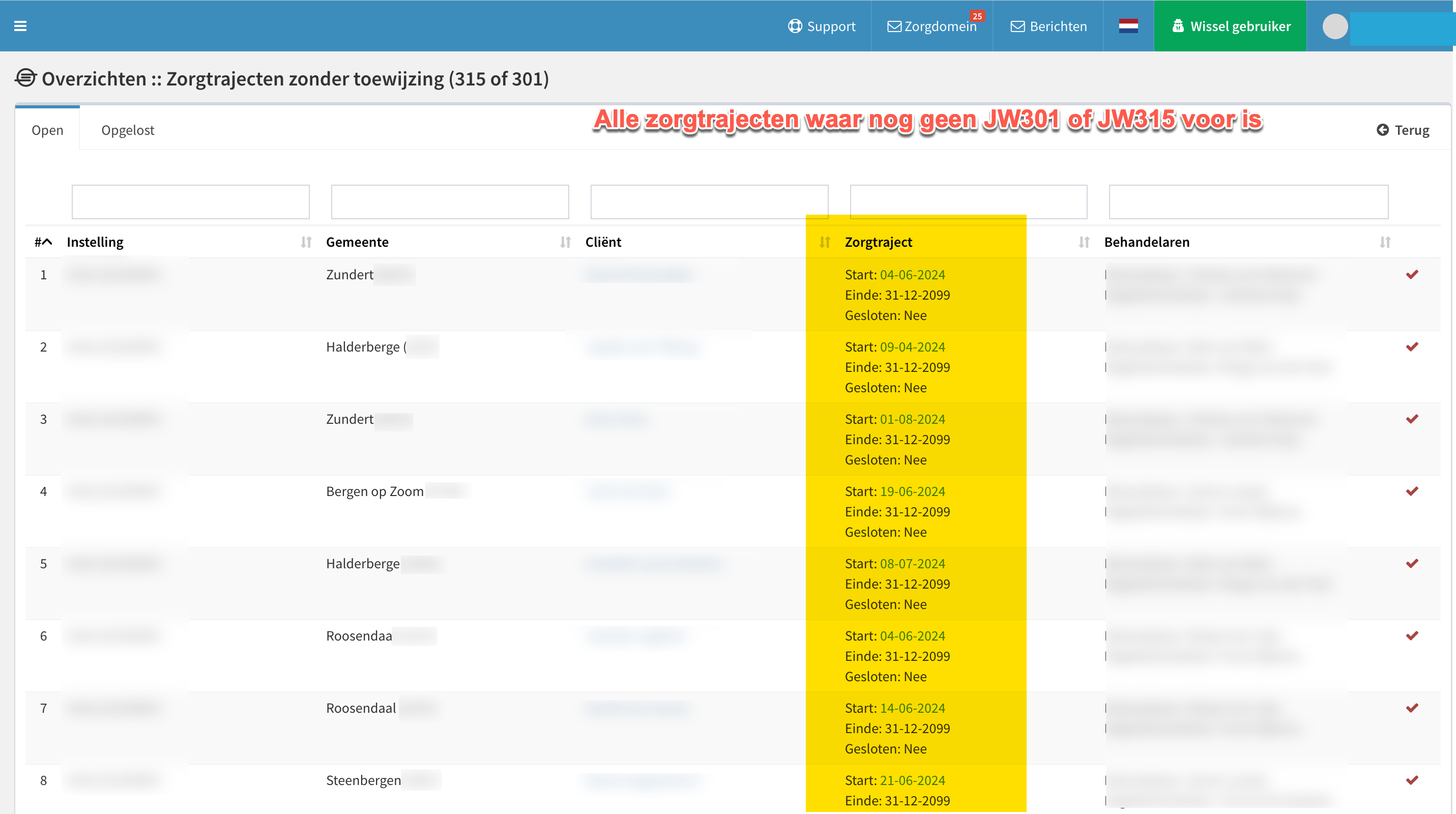Click start date 01-08-2024
1456x814 pixels.
(x=912, y=419)
